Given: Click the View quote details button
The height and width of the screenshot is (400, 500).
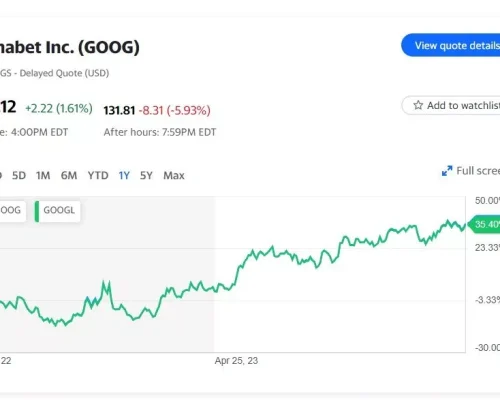Looking at the screenshot, I should coord(451,45).
